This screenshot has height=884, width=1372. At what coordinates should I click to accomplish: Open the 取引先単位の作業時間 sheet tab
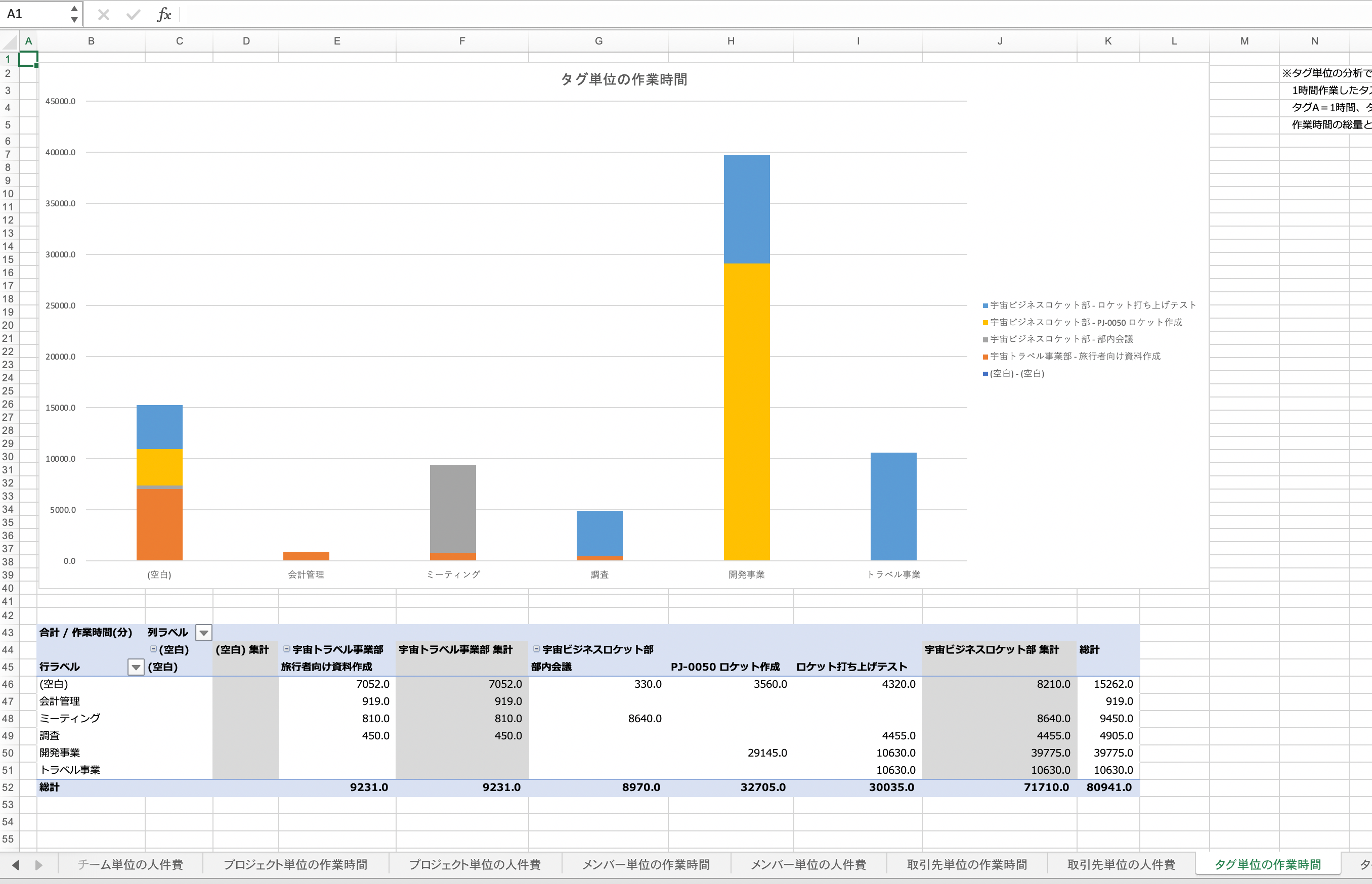coord(967,864)
